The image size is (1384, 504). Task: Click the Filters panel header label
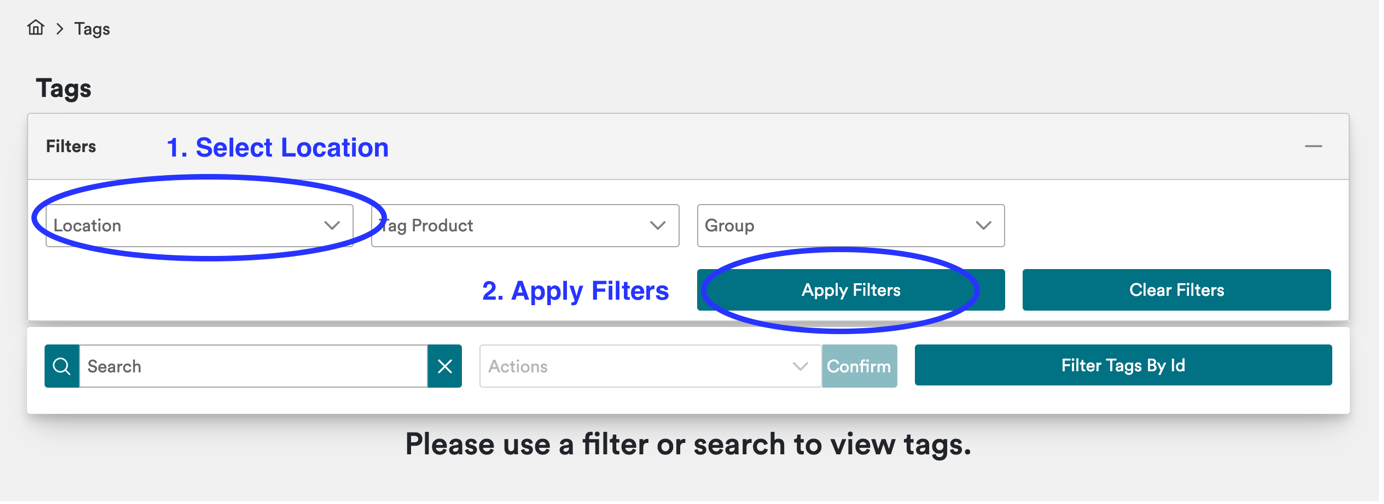[x=71, y=147]
